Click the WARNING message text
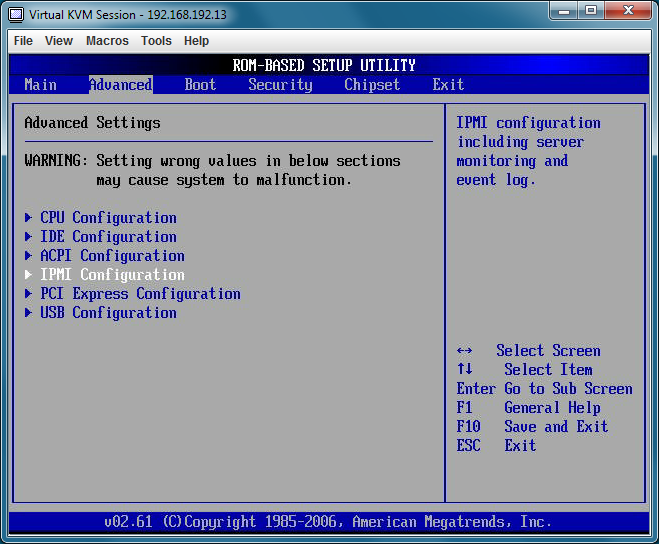Screen dimensions: 659x544 coord(213,170)
